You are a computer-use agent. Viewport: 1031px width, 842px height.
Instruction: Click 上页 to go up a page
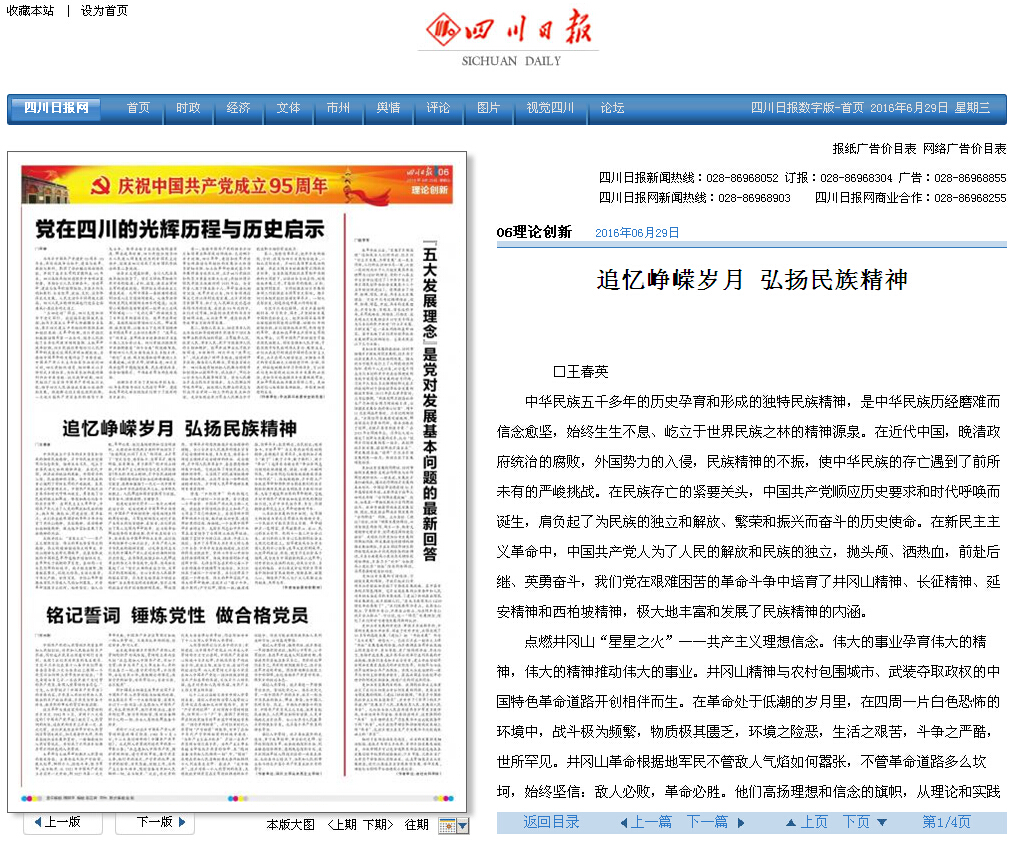coord(807,822)
